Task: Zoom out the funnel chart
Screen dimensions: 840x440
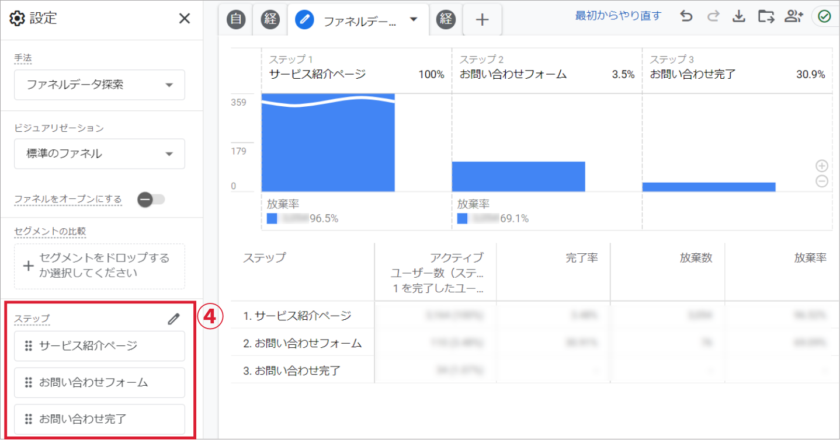Action: tap(822, 181)
